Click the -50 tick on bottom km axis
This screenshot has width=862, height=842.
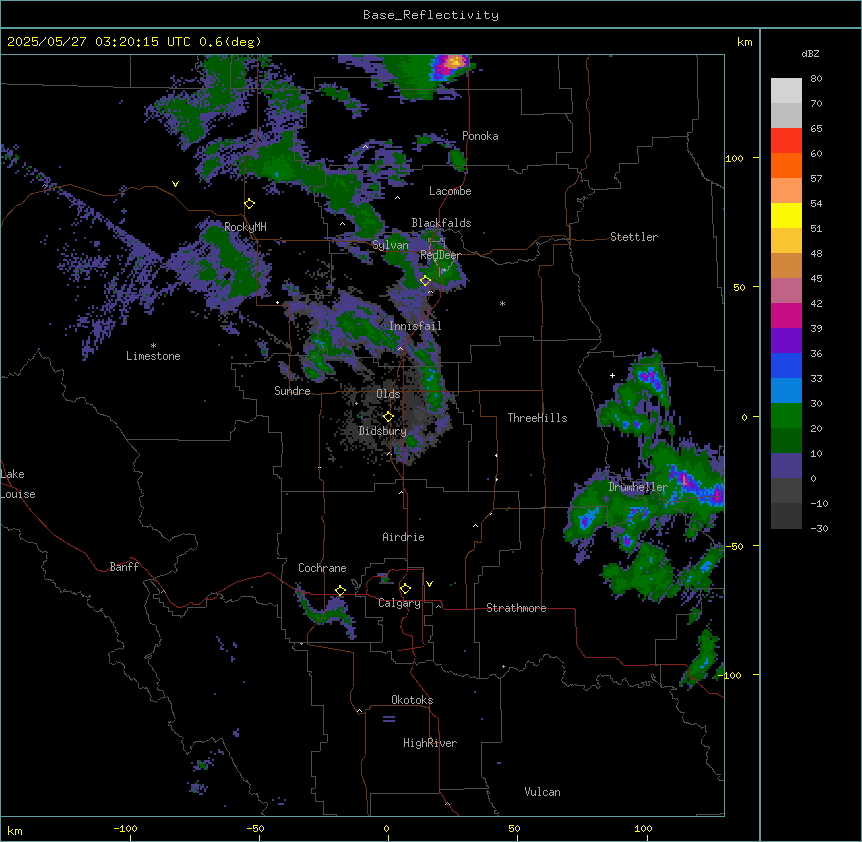pos(255,828)
